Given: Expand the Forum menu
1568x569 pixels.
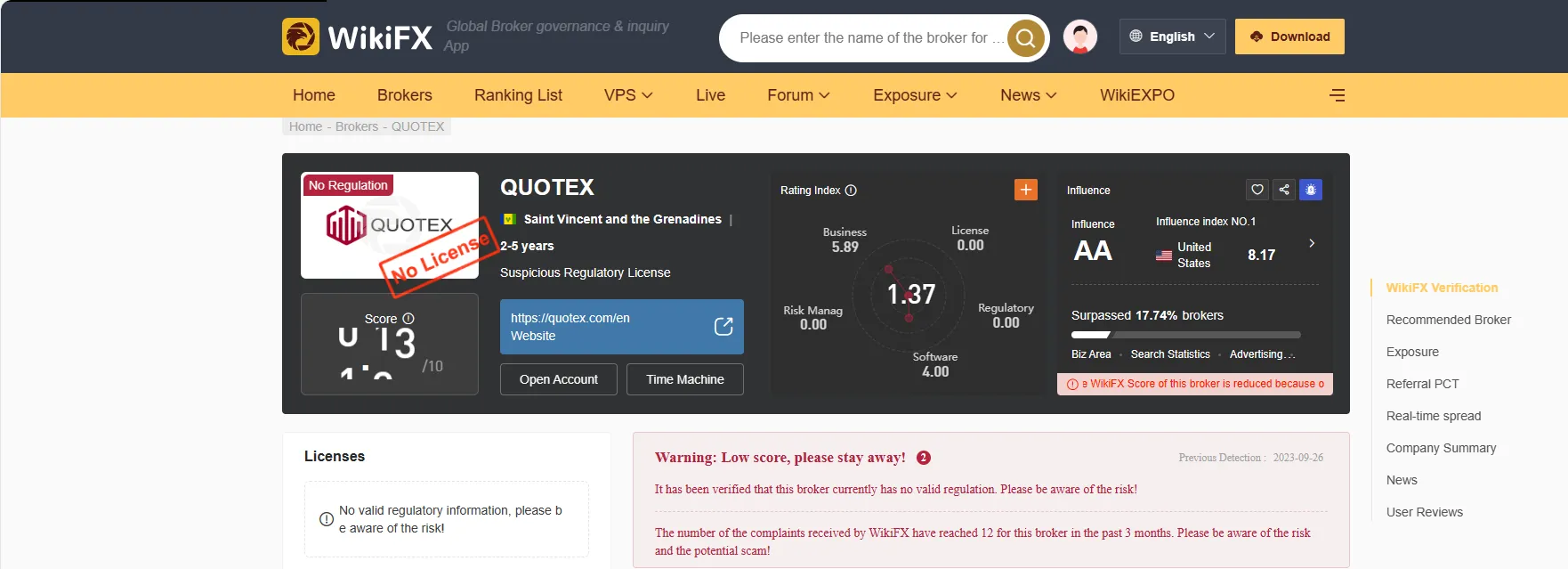Looking at the screenshot, I should [x=798, y=95].
